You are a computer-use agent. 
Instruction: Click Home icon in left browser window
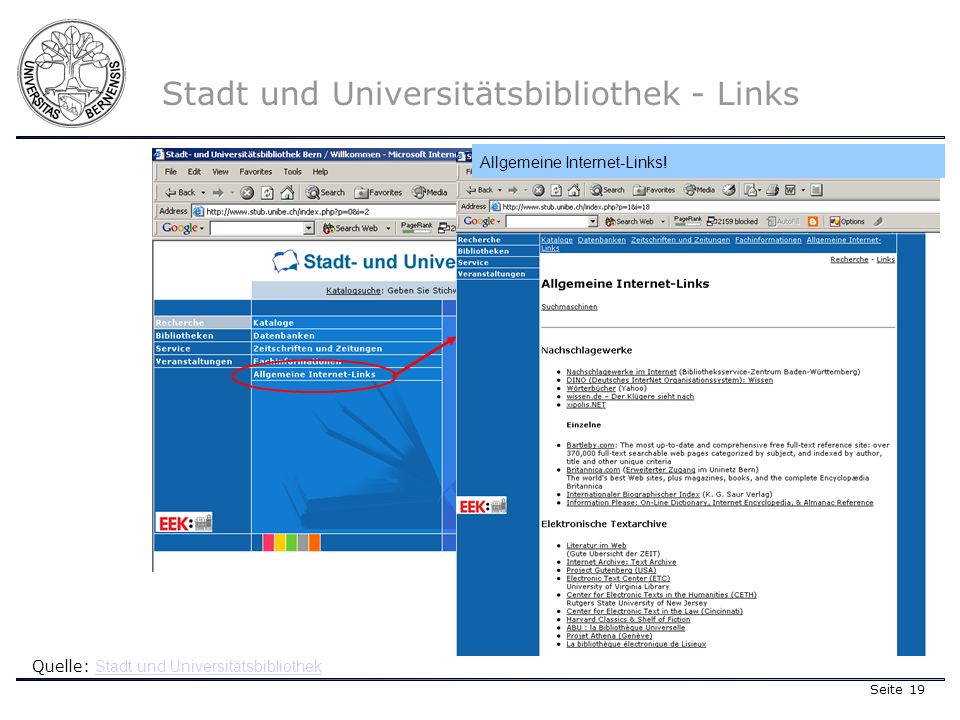coord(287,193)
